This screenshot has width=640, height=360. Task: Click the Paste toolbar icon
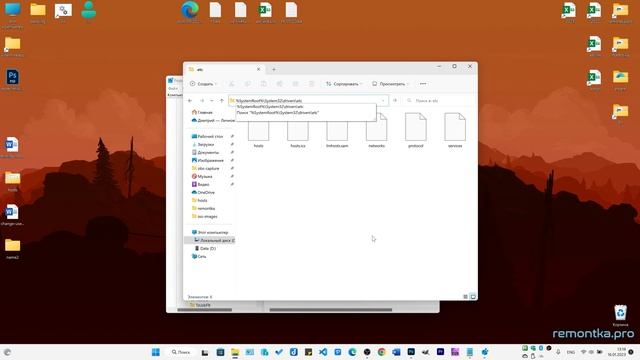pos(264,84)
